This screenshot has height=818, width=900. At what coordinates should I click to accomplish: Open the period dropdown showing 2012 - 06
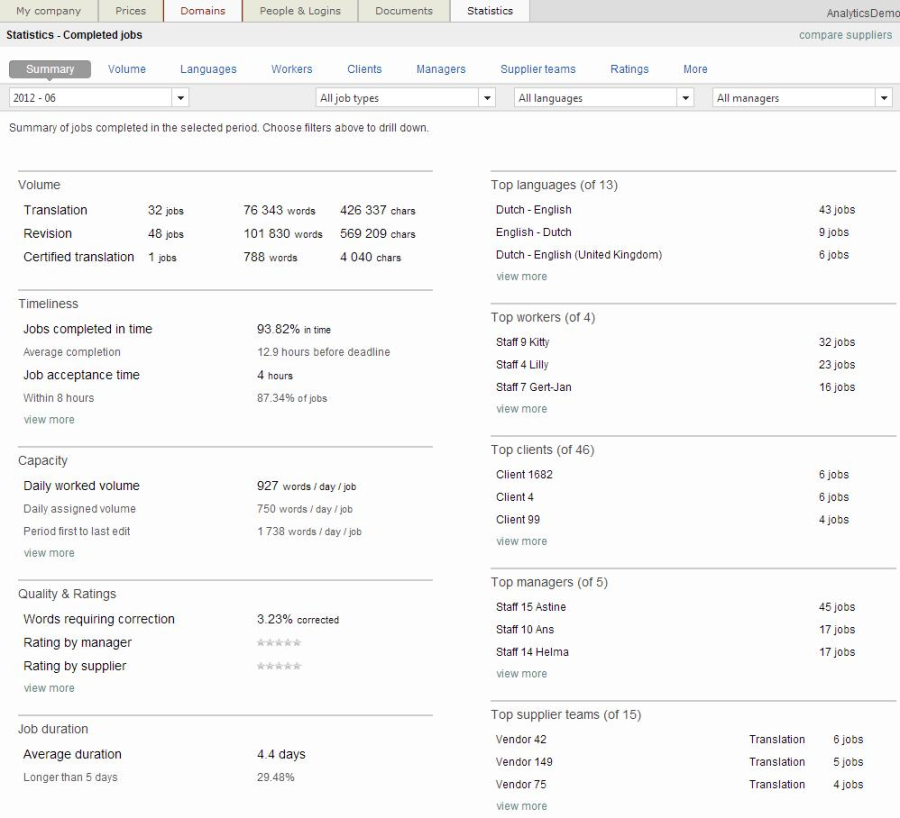98,98
